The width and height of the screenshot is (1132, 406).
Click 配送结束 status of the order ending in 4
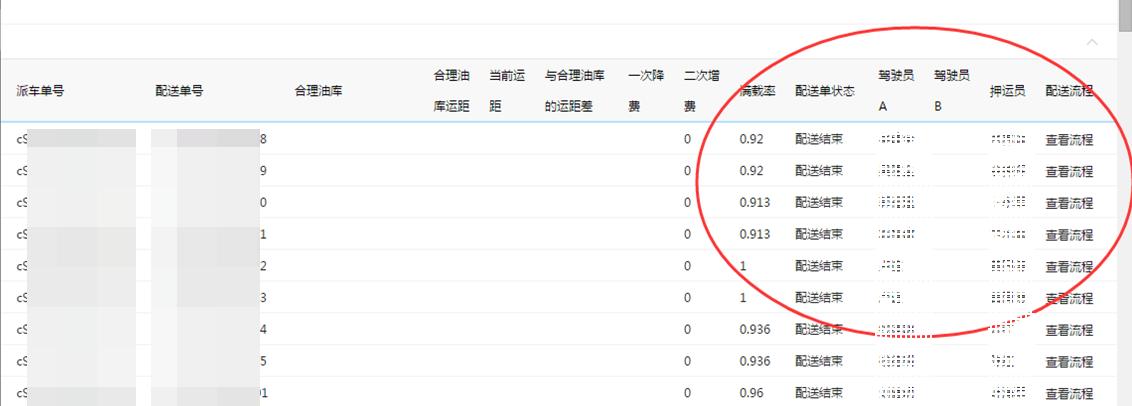coord(819,329)
